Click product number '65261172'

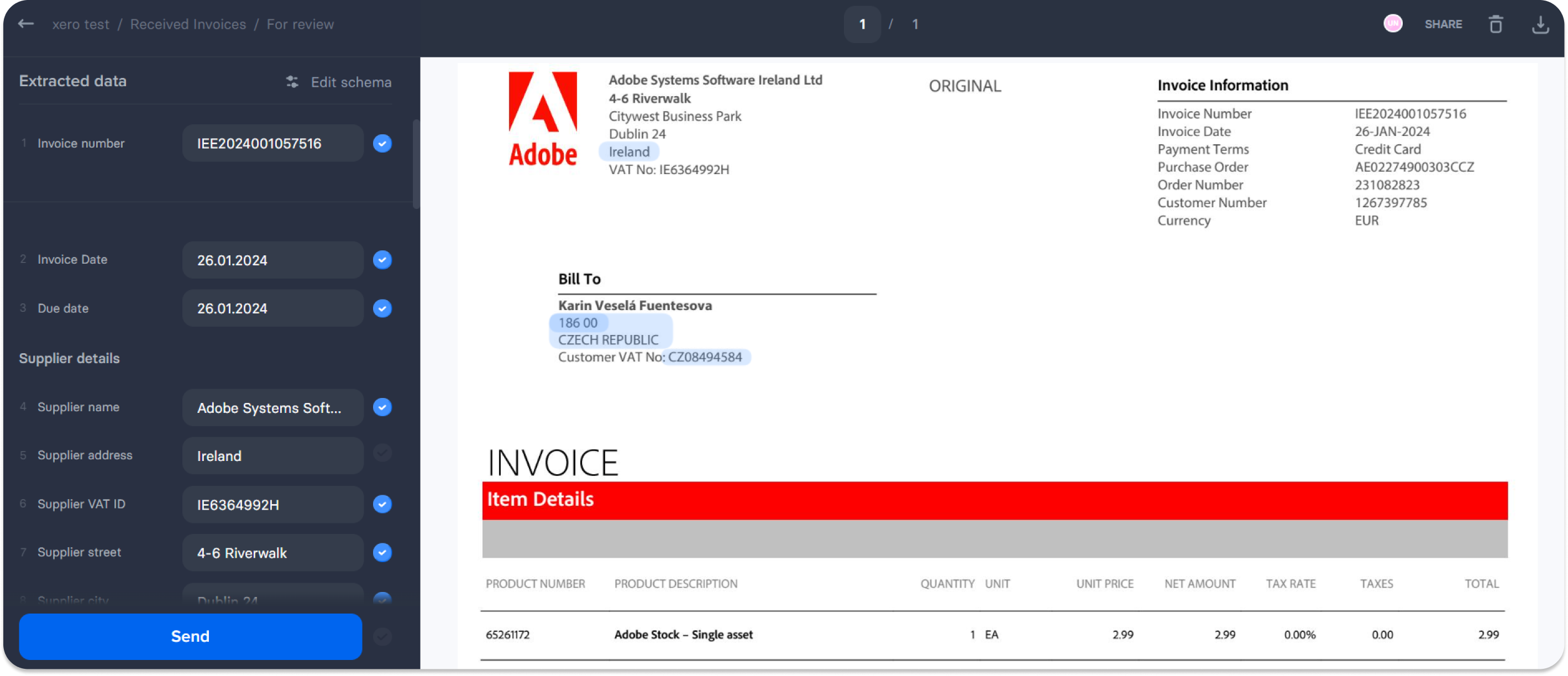[508, 635]
